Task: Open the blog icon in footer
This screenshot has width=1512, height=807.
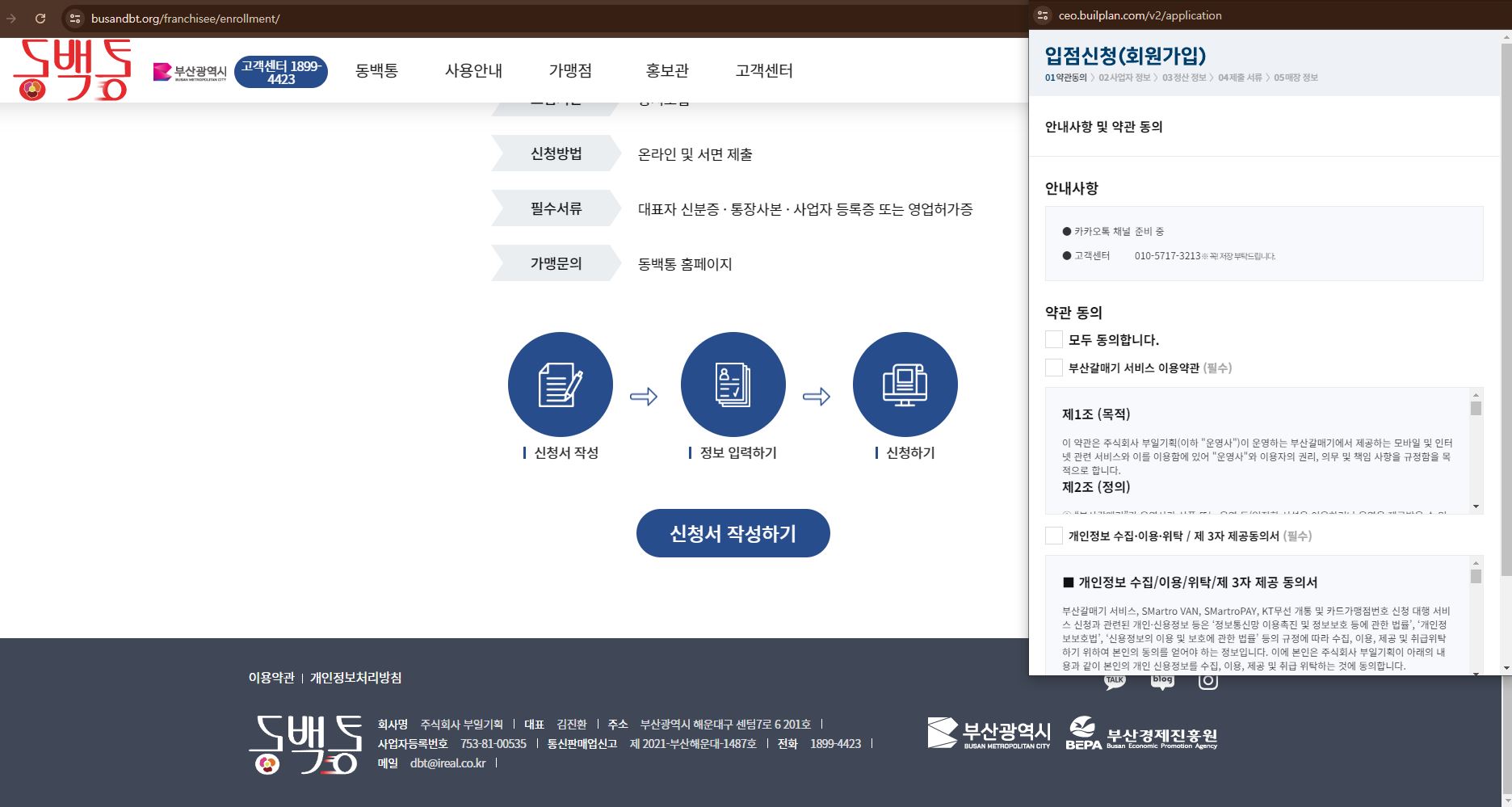Action: [1162, 680]
